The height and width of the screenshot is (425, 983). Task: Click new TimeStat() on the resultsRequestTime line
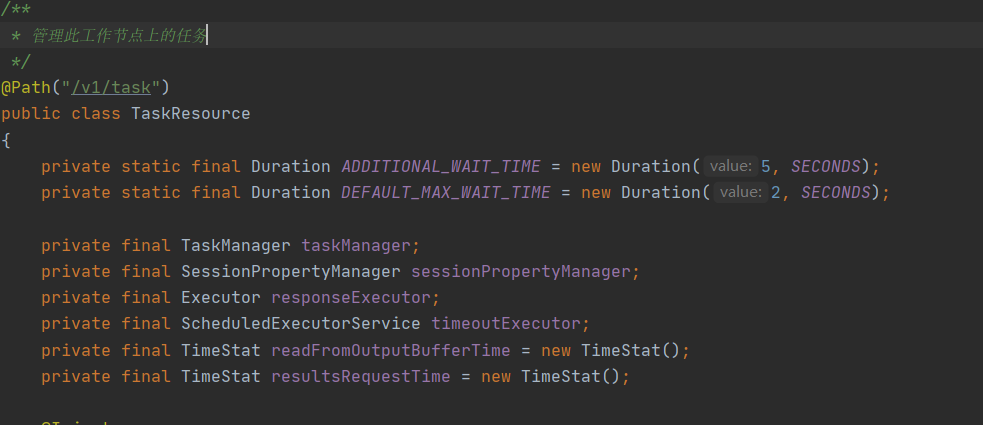[x=551, y=377]
